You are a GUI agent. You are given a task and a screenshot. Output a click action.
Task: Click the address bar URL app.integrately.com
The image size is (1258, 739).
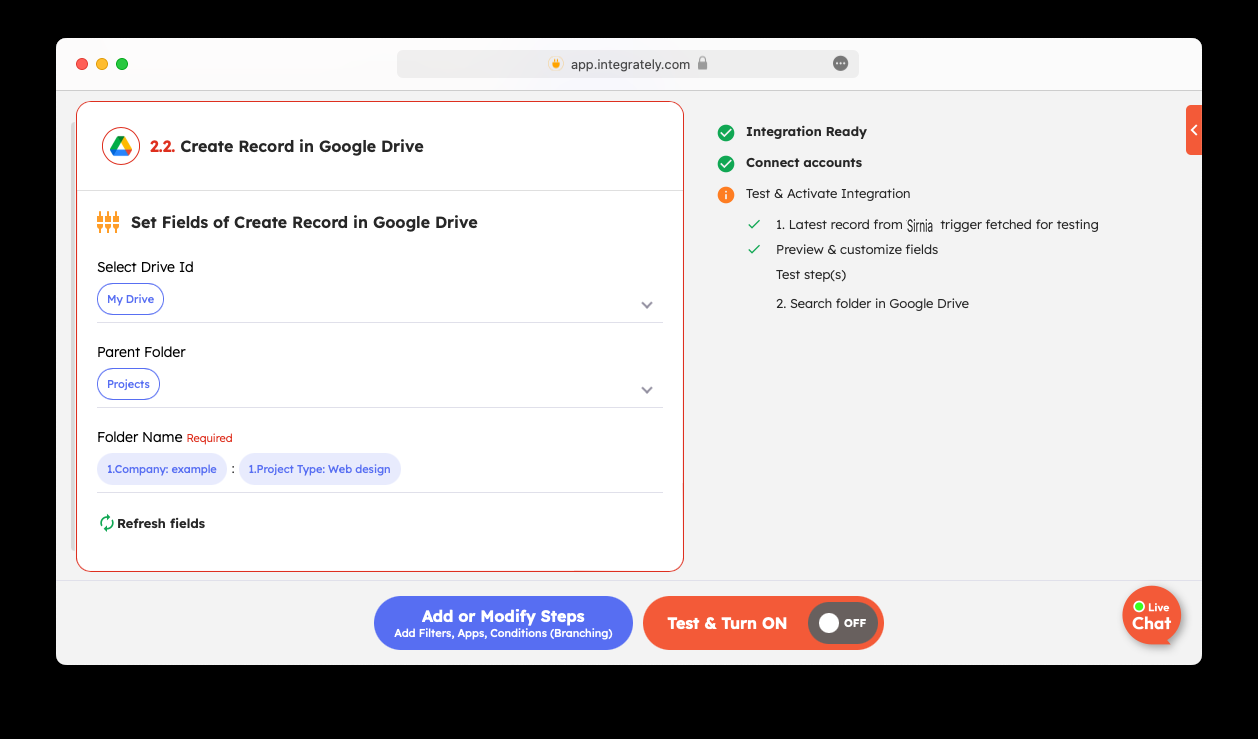630,64
